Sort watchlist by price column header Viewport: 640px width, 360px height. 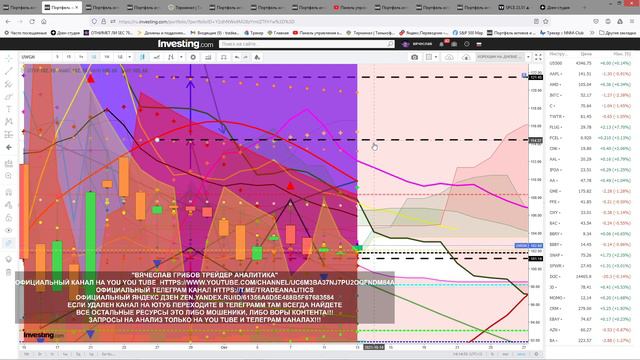click(x=586, y=54)
